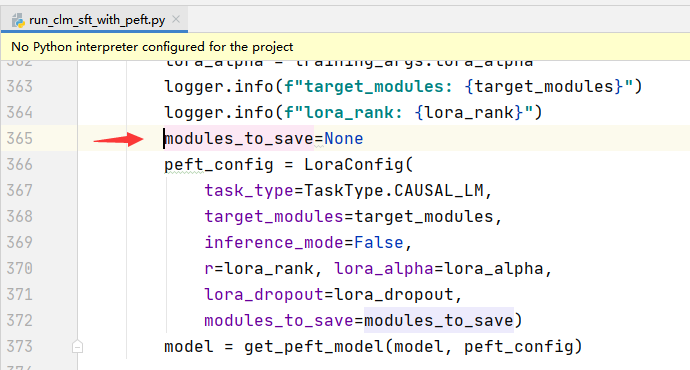The height and width of the screenshot is (370, 690).
Task: Click 'logger.info' on line 363
Action: coord(219,87)
